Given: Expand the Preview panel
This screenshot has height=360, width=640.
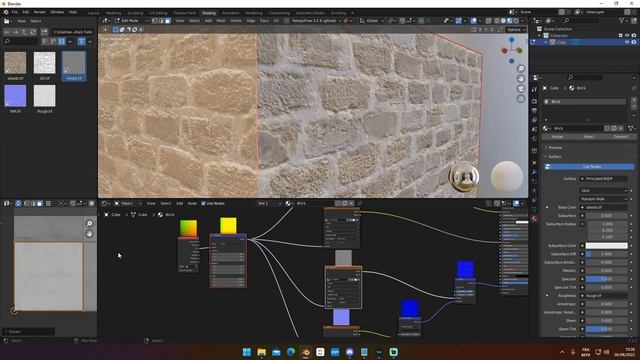Looking at the screenshot, I should [x=555, y=148].
